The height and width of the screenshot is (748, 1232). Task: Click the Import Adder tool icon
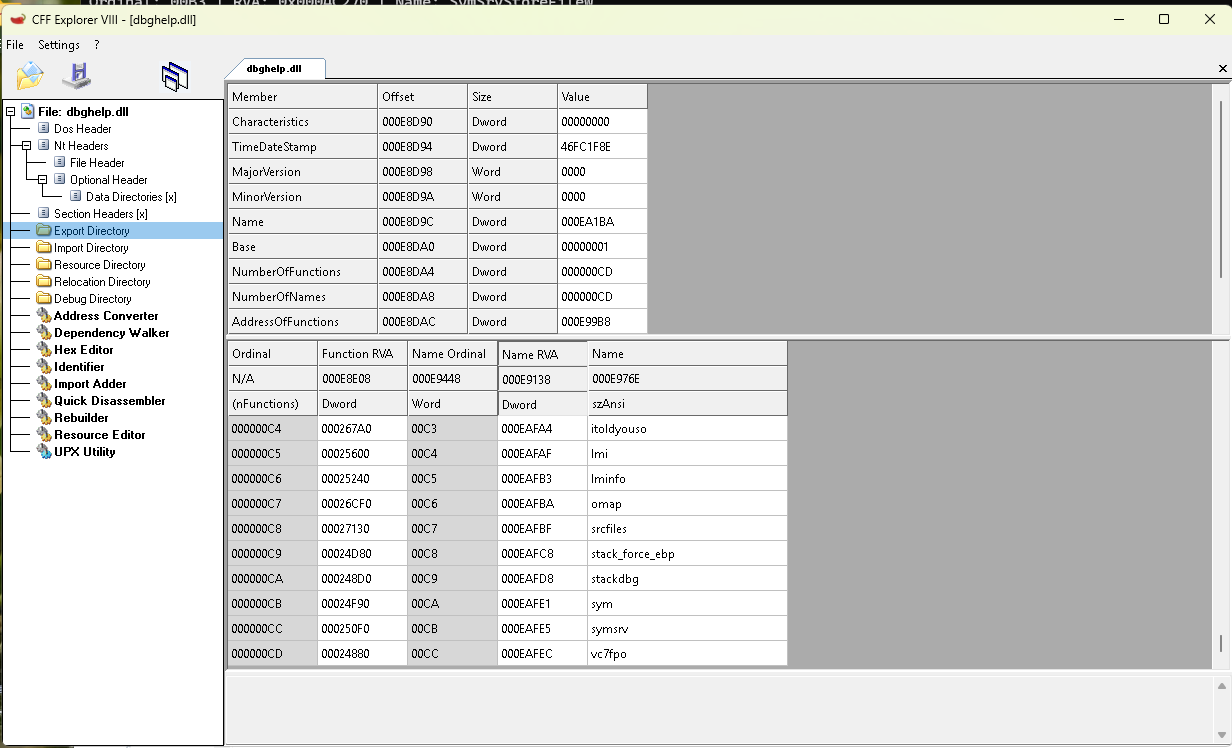point(44,383)
